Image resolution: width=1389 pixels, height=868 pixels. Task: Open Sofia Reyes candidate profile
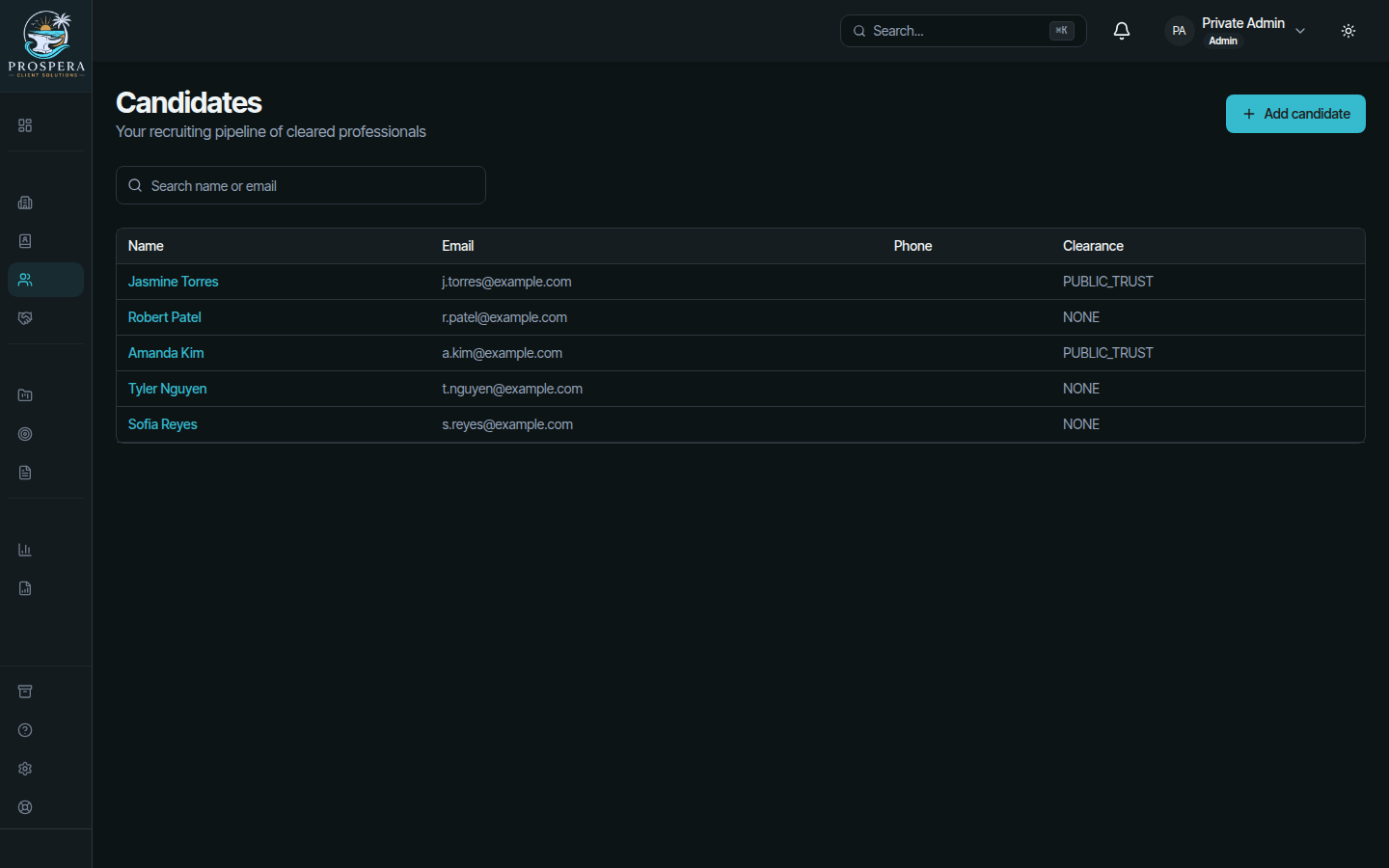pyautogui.click(x=163, y=424)
